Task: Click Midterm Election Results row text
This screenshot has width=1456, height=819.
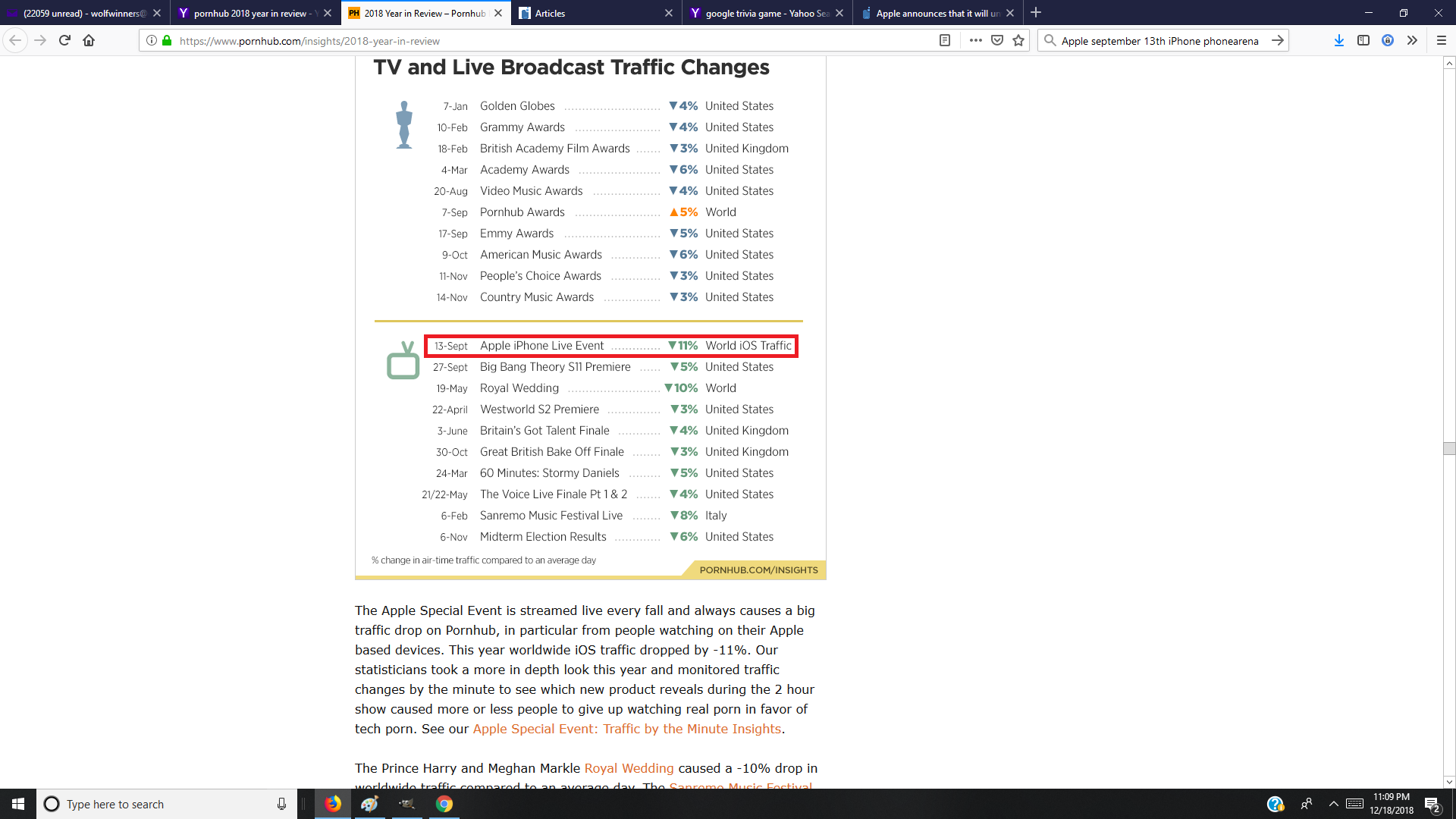Action: click(x=543, y=537)
